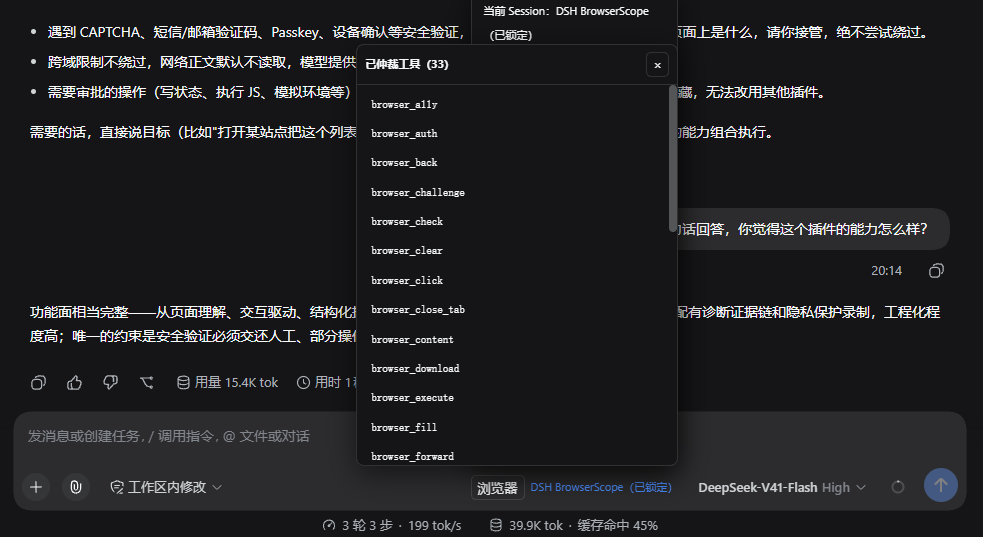Viewport: 983px width, 537px height.
Task: Click the tool list scrollbar thumb
Action: pos(673,158)
